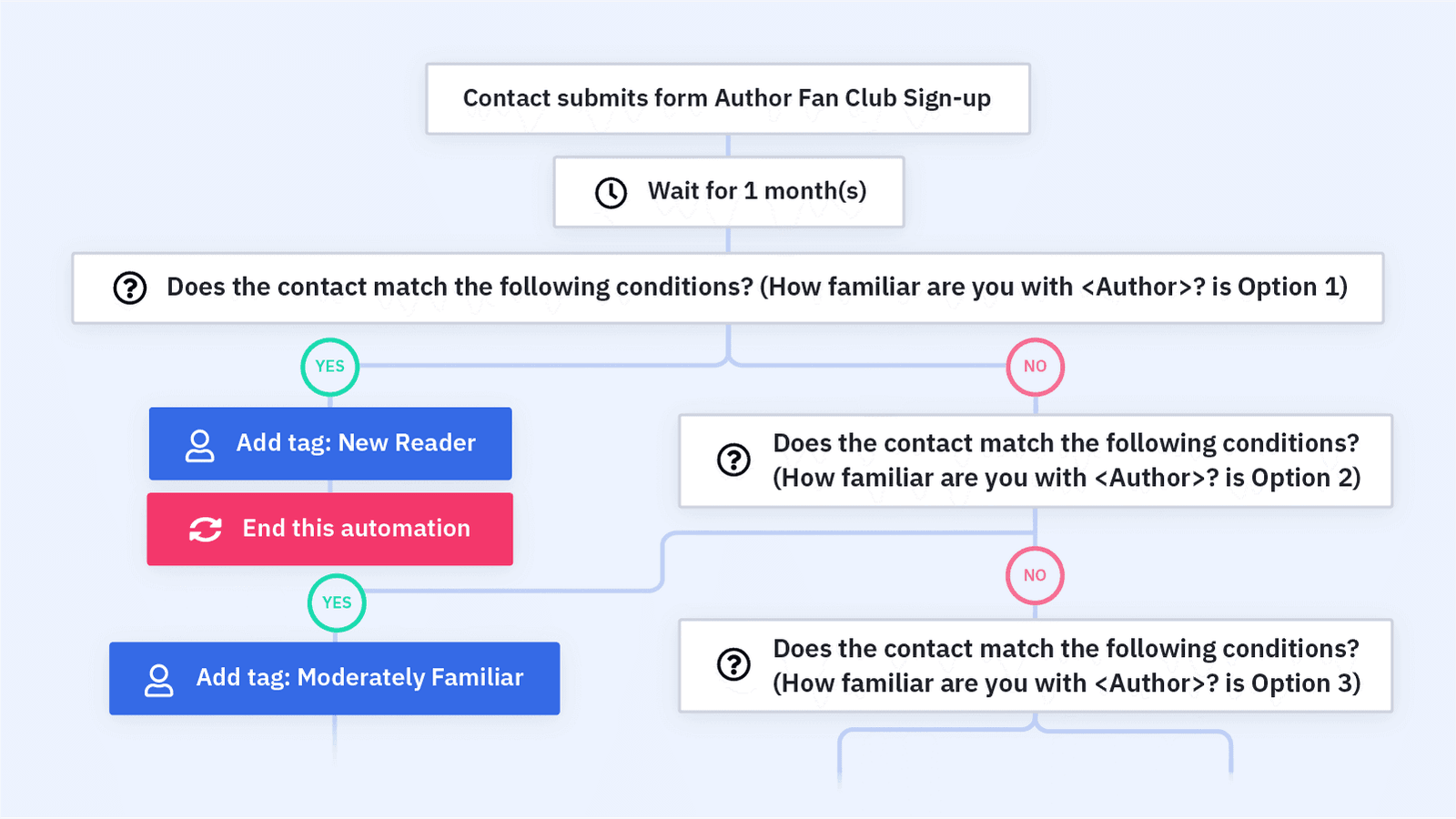The image size is (1456, 819).
Task: Click the person icon on Moderately Familiar tag
Action: tap(159, 680)
